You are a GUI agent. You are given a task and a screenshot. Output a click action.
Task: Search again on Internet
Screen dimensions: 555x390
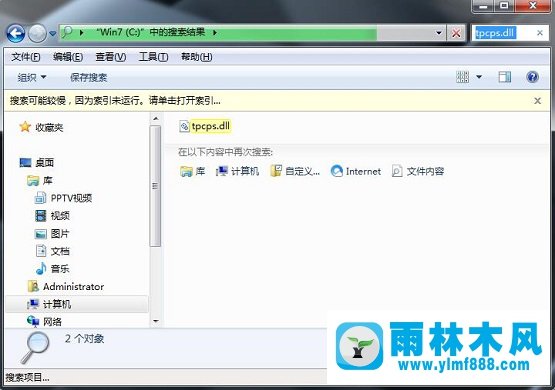[356, 171]
